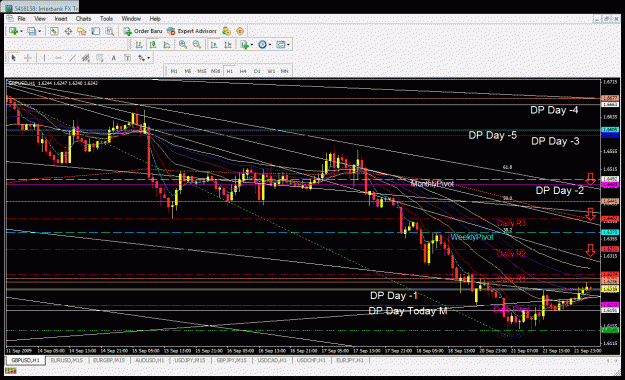Toggle the Expert Advisors button

point(192,31)
